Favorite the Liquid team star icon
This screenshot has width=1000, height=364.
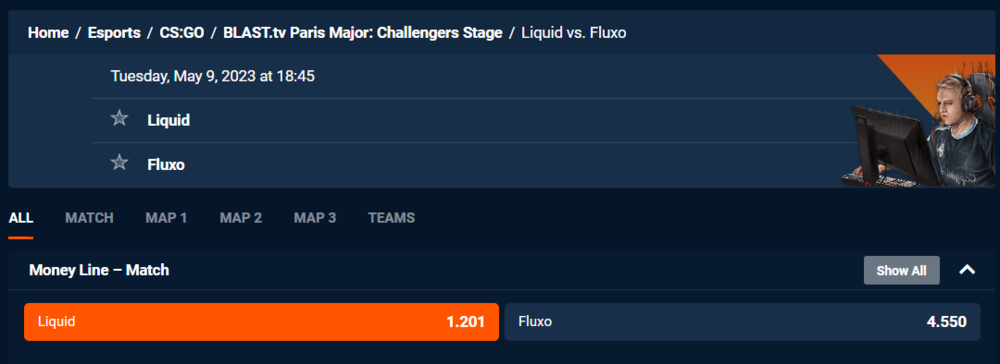tap(119, 119)
